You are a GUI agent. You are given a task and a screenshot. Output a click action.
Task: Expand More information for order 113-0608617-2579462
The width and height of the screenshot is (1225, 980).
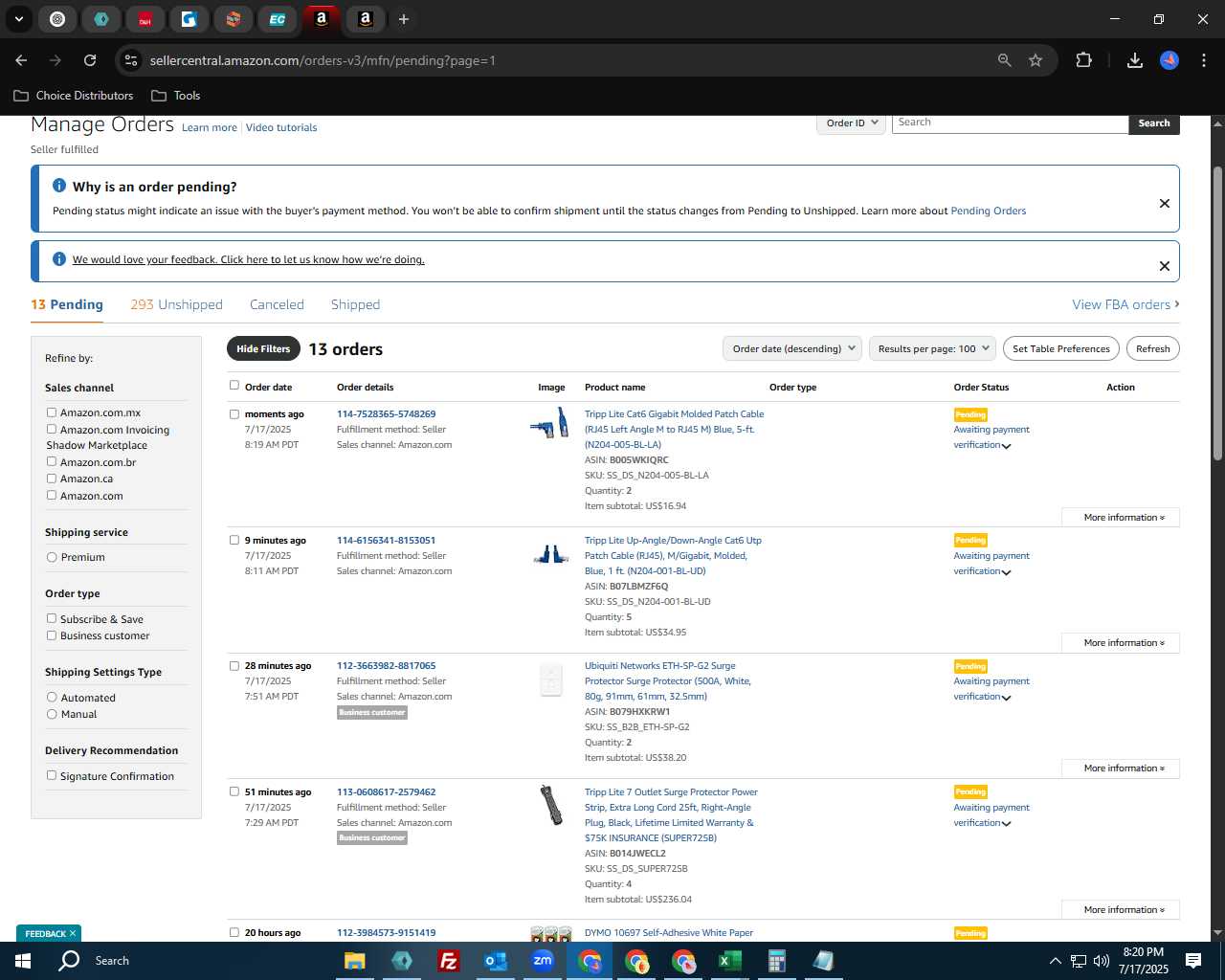[1121, 910]
